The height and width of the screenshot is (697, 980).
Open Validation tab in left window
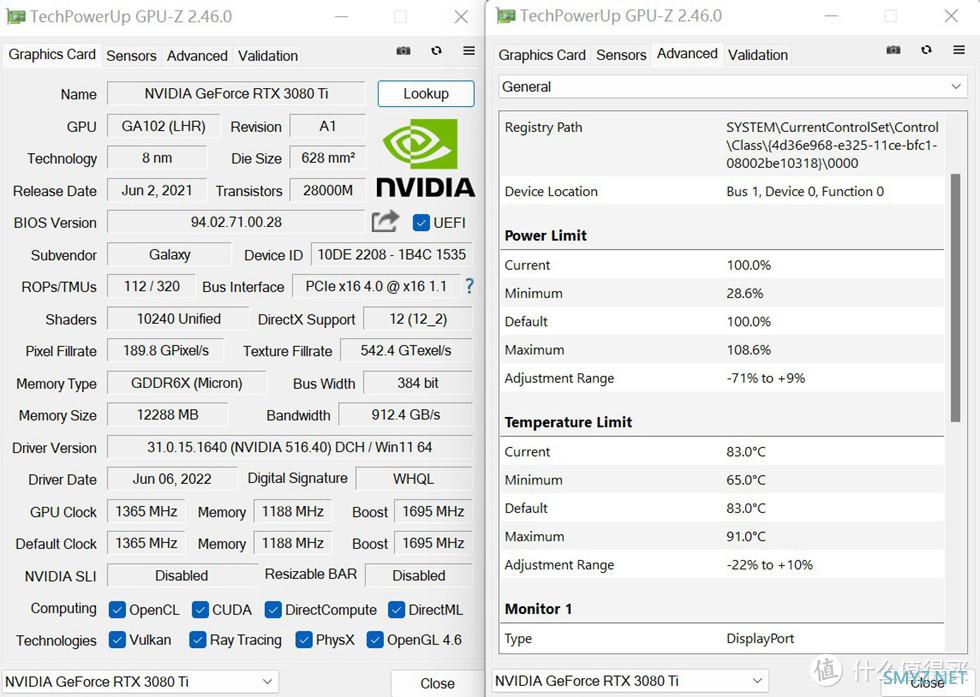268,56
